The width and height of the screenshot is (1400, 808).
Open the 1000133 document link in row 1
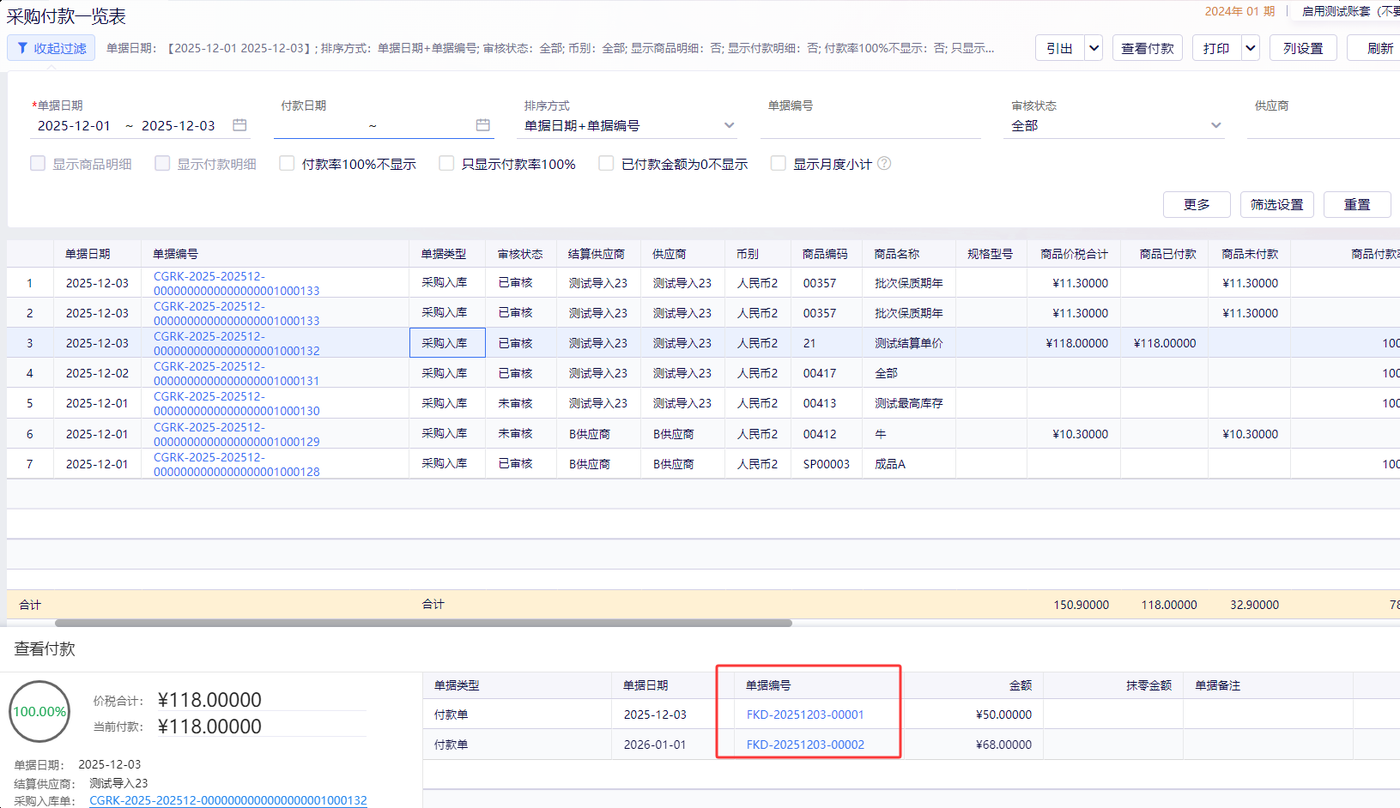(237, 283)
